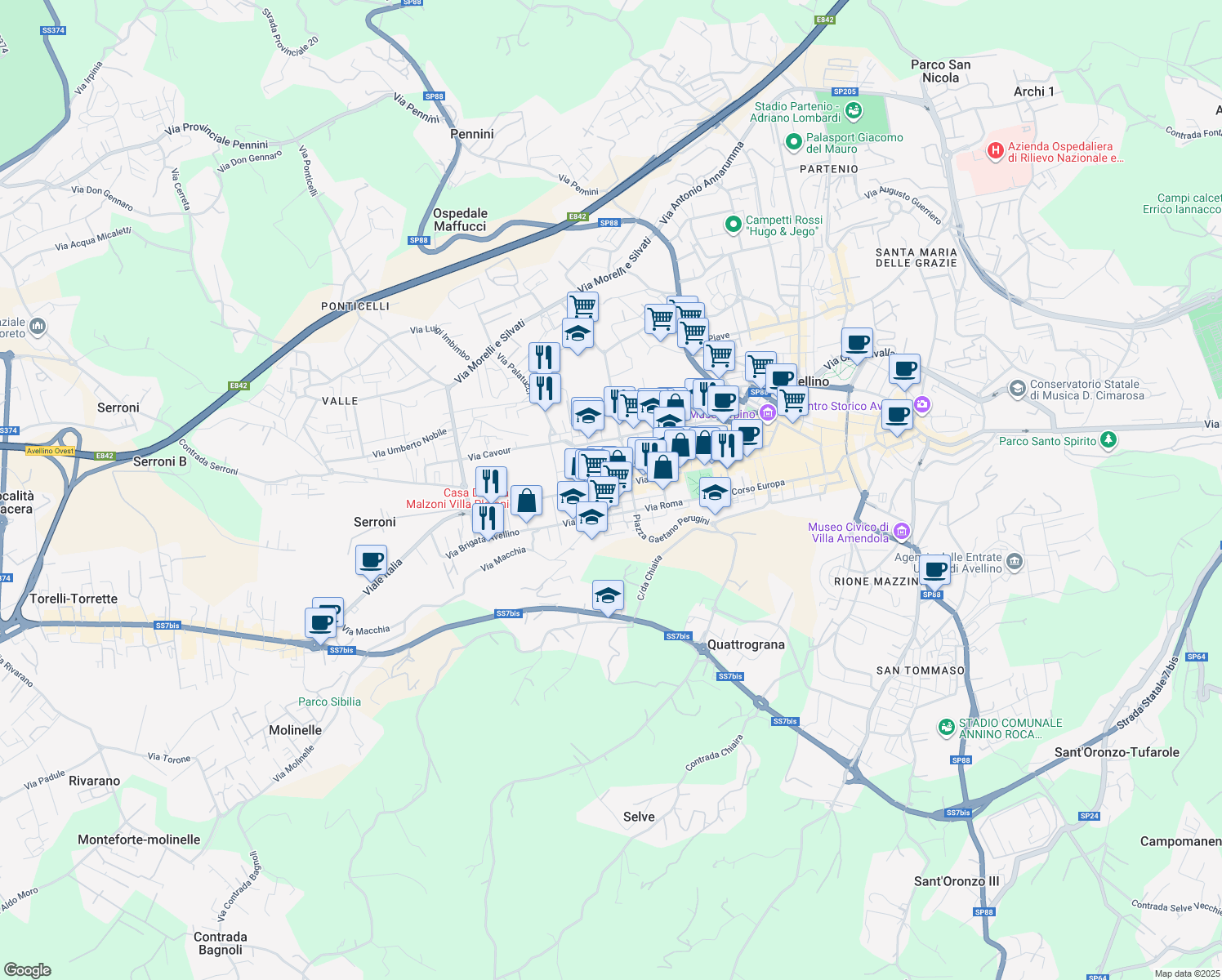Select the supermarket cart icon near Via Morelli e Silvati

click(x=583, y=305)
